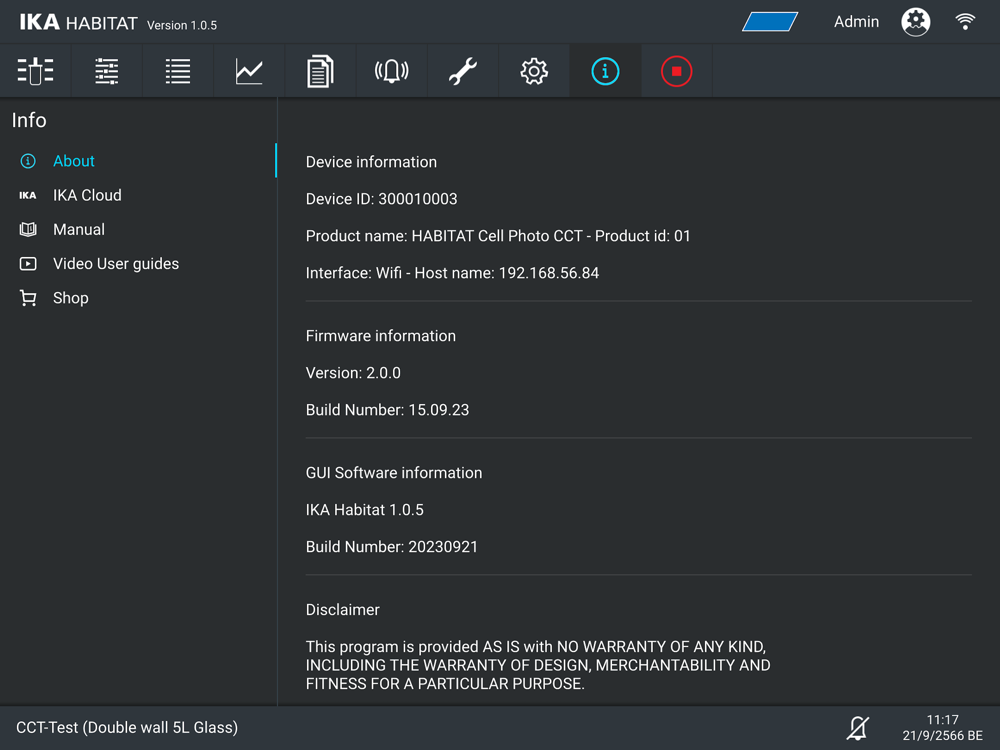This screenshot has height=750, width=1000.
Task: Click the firmware Version: 2.0.0 text
Action: tap(353, 373)
